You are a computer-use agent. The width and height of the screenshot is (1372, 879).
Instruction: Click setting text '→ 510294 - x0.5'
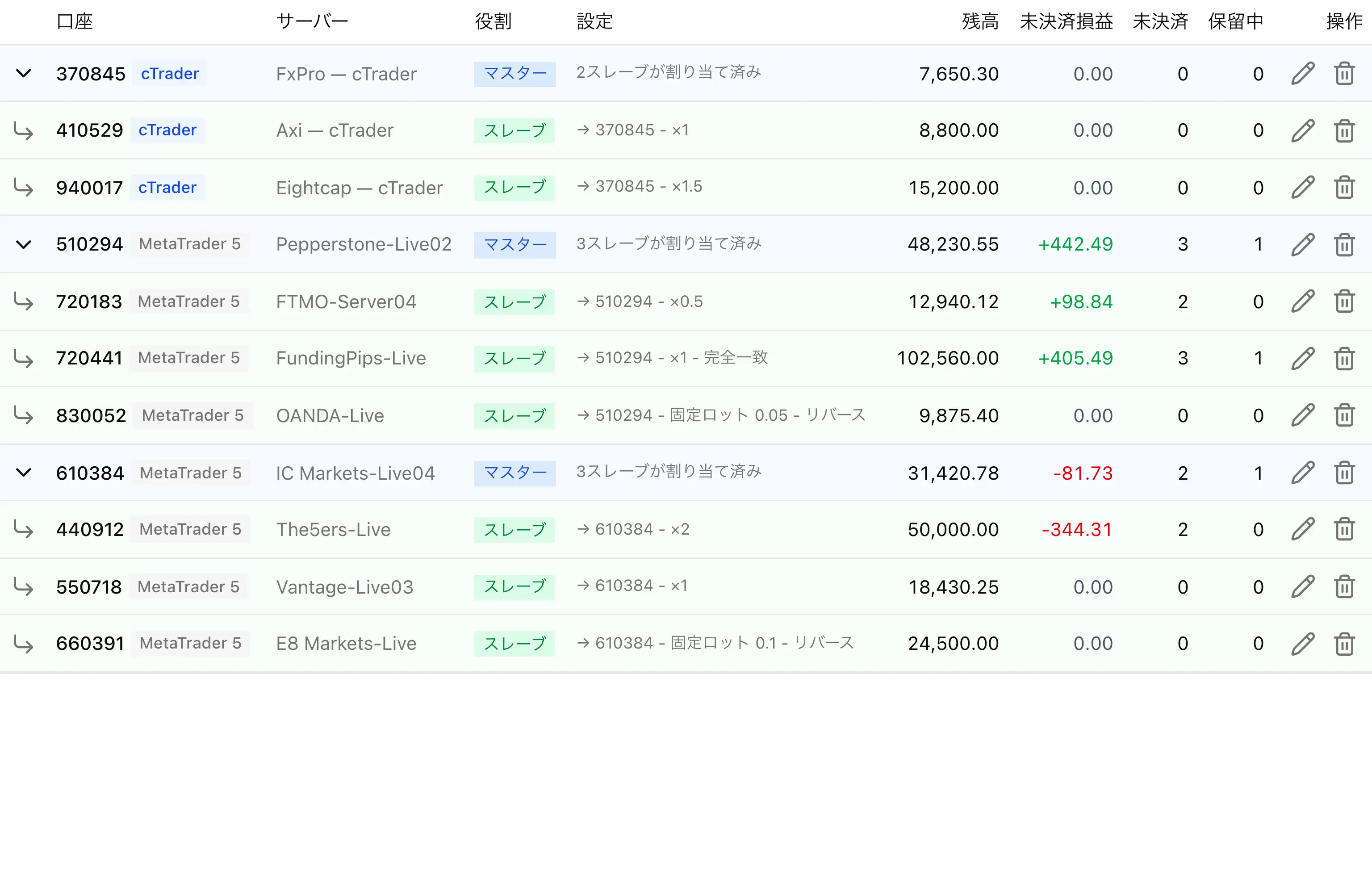[640, 301]
